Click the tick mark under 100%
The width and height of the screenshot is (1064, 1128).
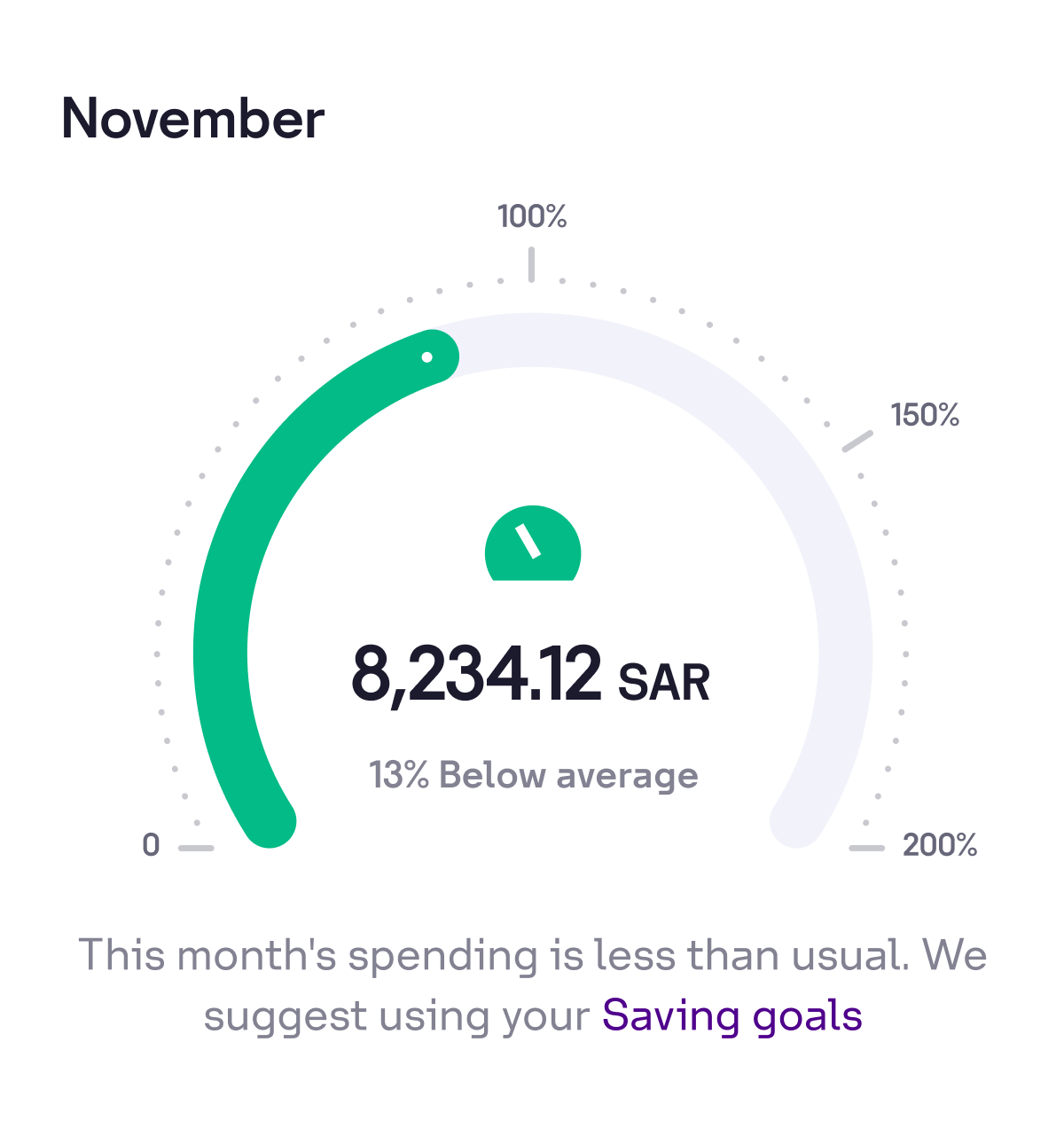coord(531,264)
